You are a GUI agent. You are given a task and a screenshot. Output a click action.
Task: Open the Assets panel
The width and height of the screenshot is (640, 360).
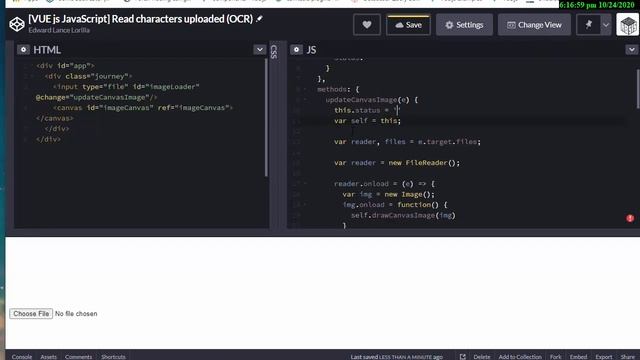[48, 356]
